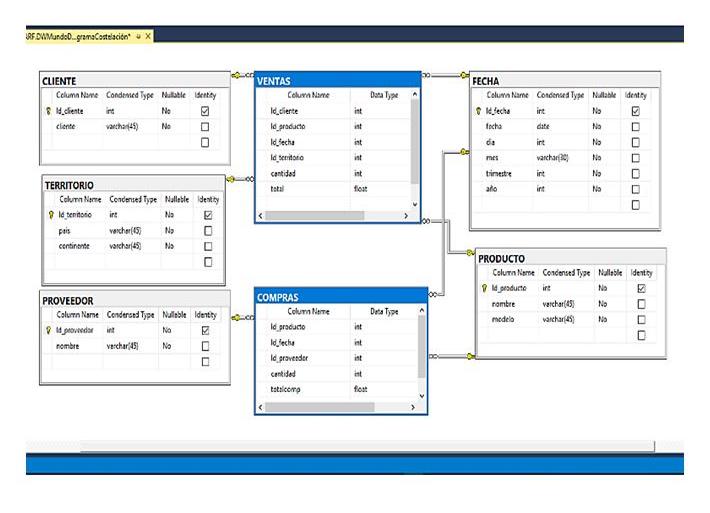Click the VENTAS horizontal scrollbar thumb
This screenshot has width=710, height=513.
coord(315,216)
